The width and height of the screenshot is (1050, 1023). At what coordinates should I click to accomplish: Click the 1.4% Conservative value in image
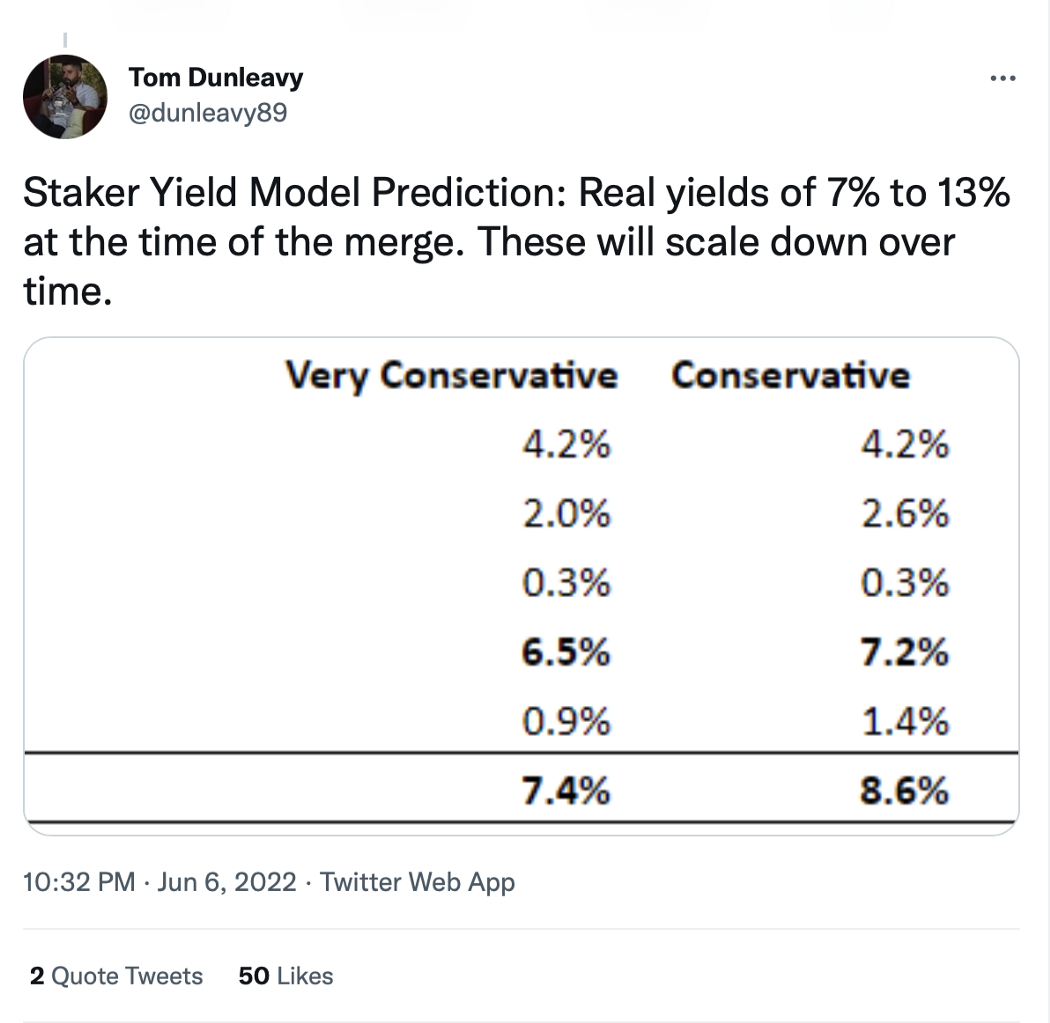pos(905,722)
